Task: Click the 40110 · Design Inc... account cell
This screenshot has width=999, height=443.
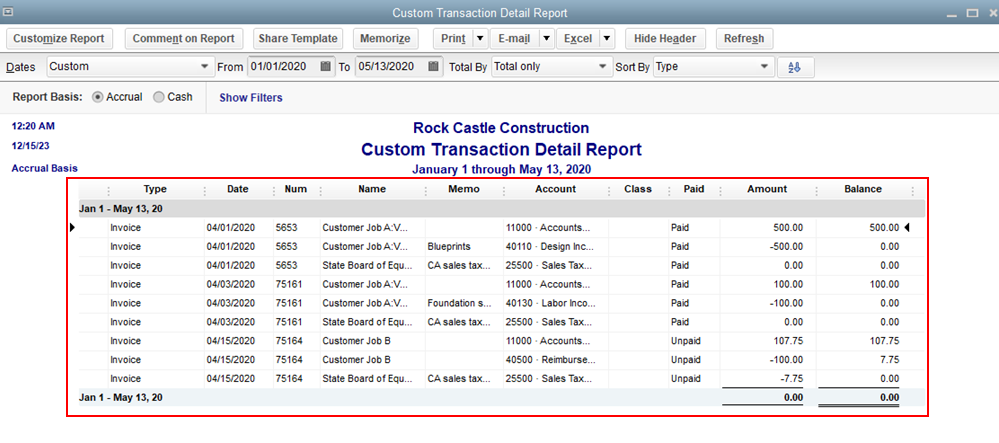Action: coord(548,247)
